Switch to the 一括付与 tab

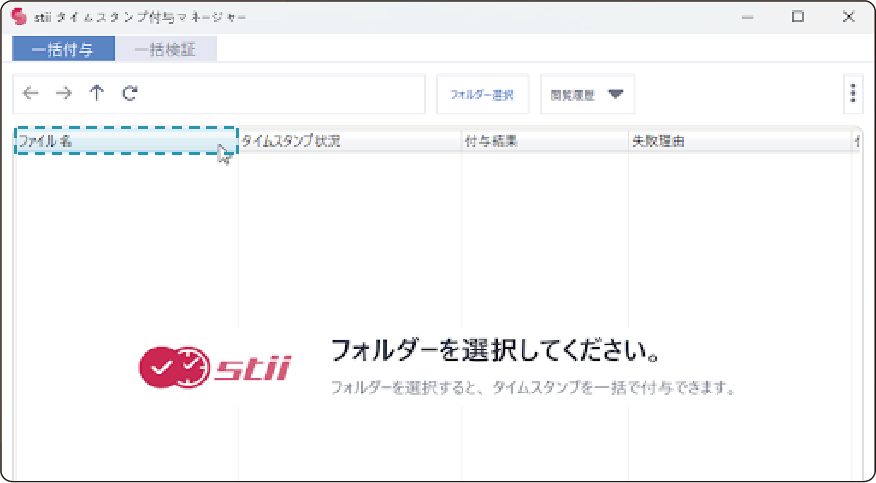64,49
